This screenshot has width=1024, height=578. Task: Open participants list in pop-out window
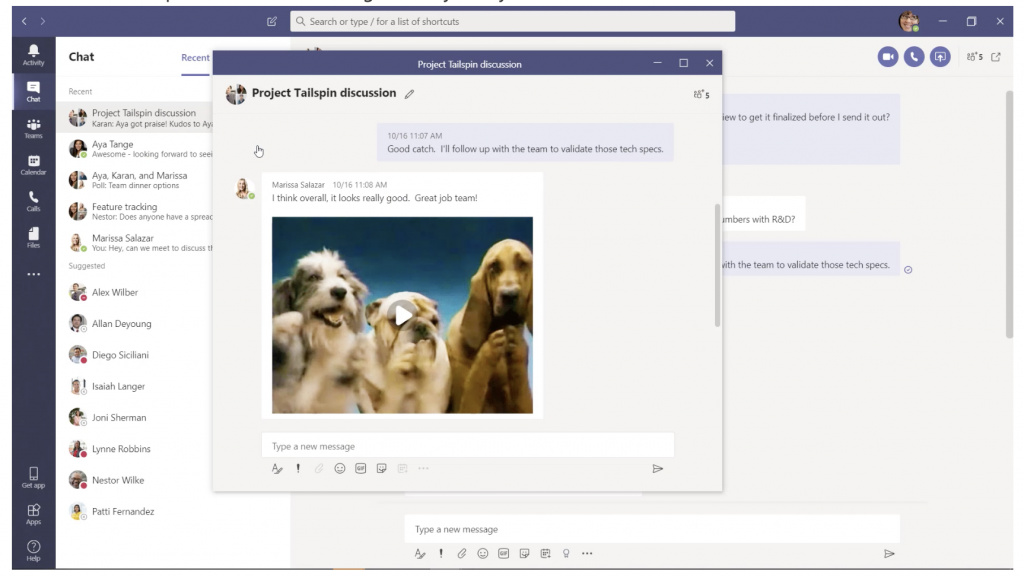pyautogui.click(x=700, y=94)
